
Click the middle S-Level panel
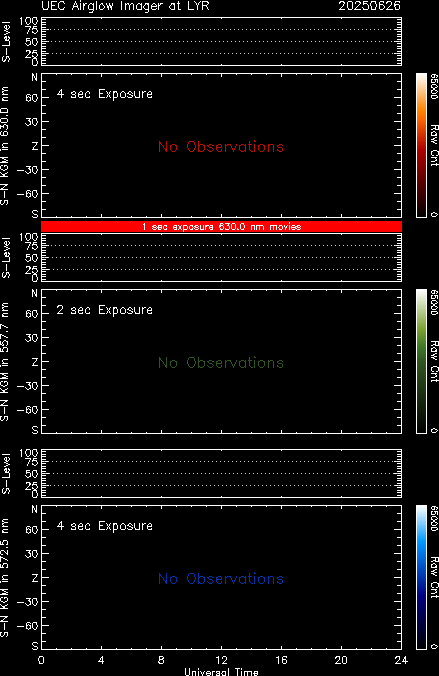pos(221,258)
